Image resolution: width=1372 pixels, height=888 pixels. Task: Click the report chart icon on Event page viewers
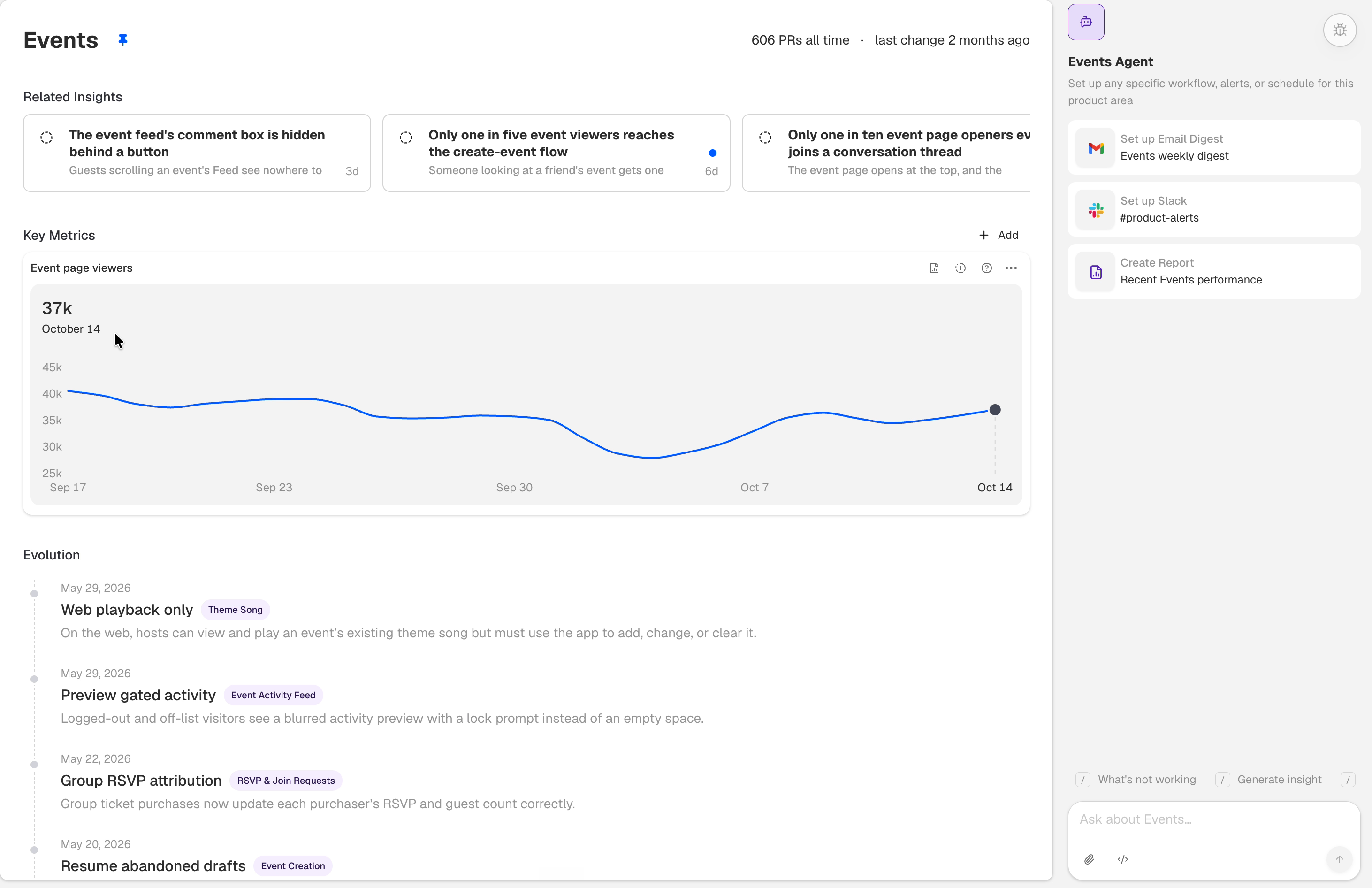pyautogui.click(x=934, y=268)
